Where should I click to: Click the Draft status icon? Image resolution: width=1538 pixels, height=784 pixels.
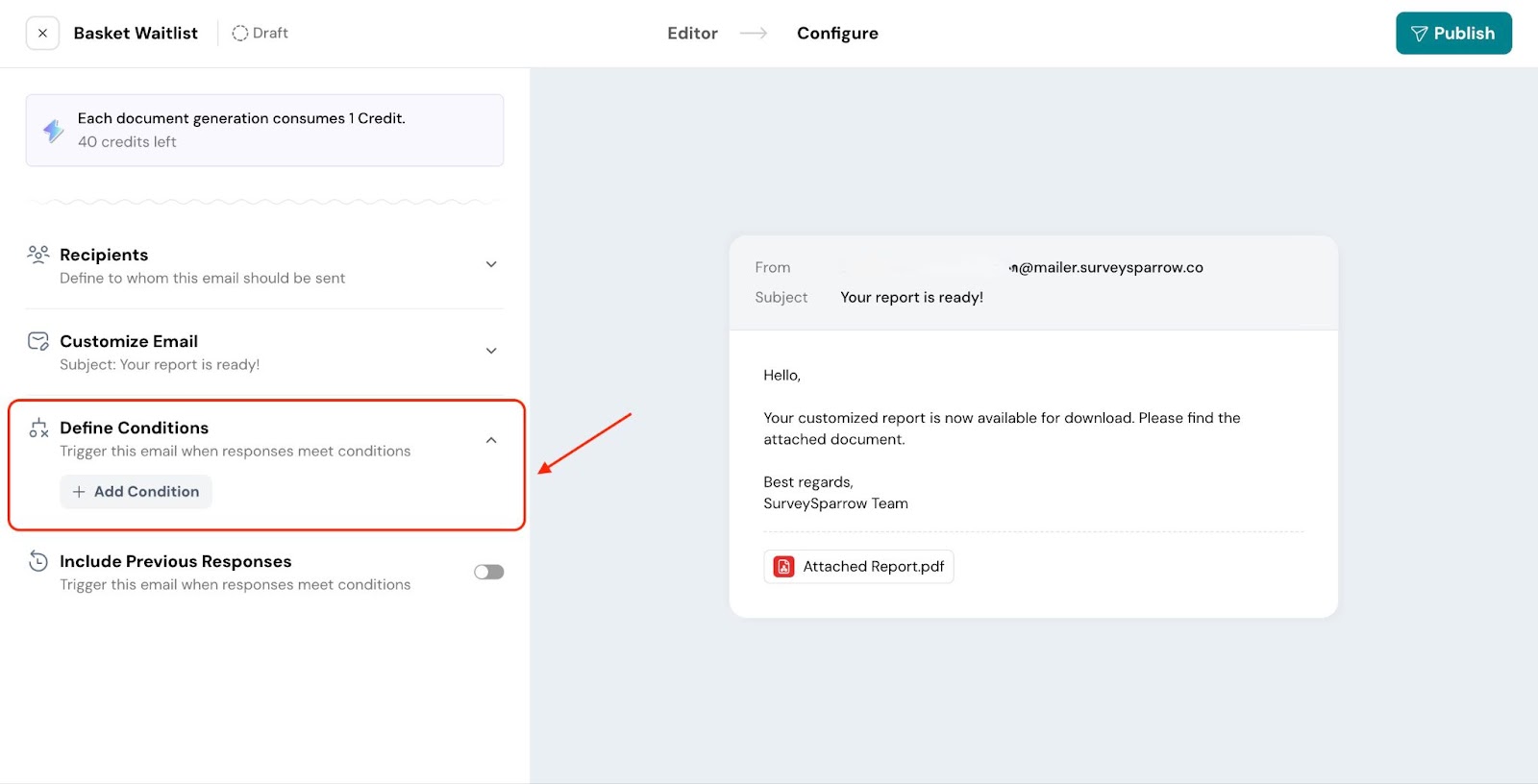coord(239,34)
